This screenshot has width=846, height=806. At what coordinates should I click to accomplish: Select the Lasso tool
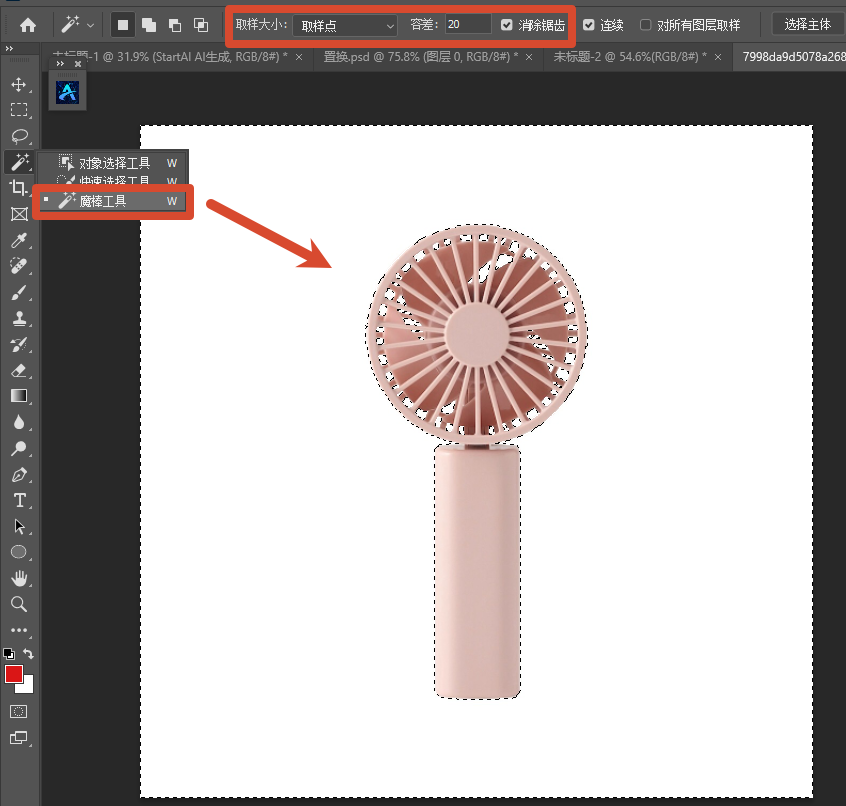tap(19, 136)
